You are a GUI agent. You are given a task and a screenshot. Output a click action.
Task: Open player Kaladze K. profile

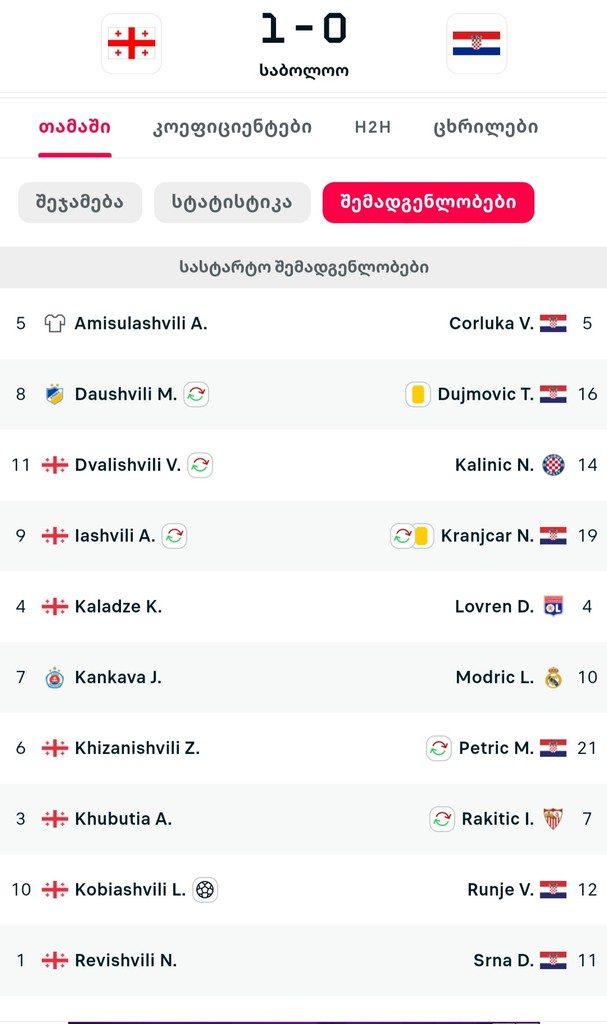tap(118, 606)
